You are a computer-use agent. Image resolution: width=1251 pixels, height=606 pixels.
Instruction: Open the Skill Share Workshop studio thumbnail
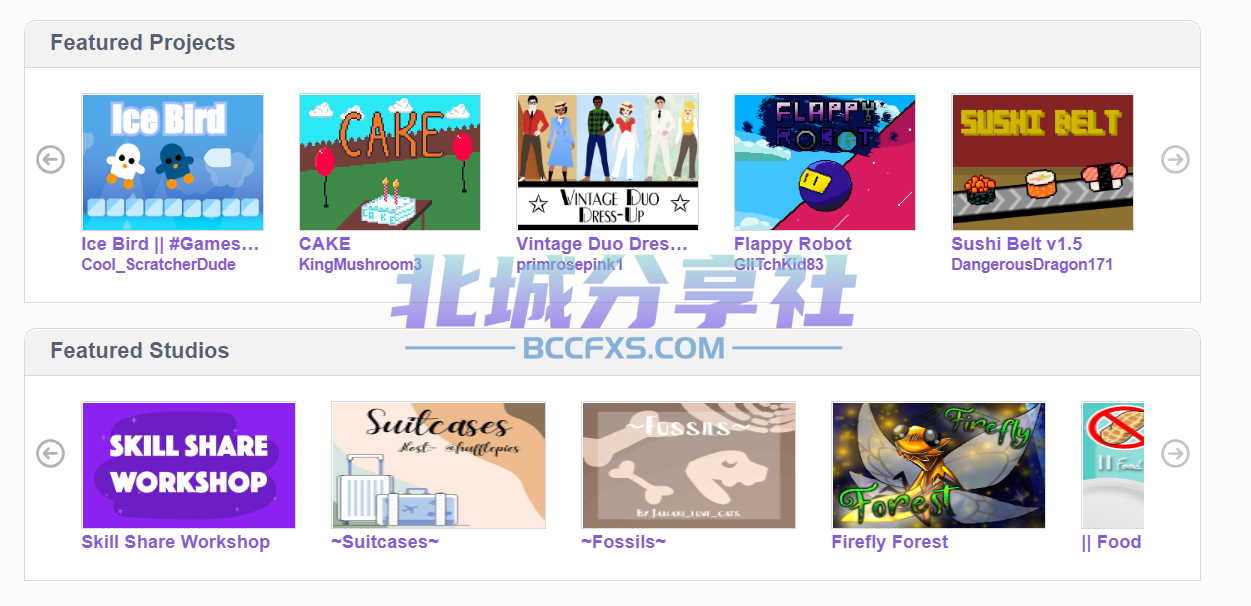[189, 465]
